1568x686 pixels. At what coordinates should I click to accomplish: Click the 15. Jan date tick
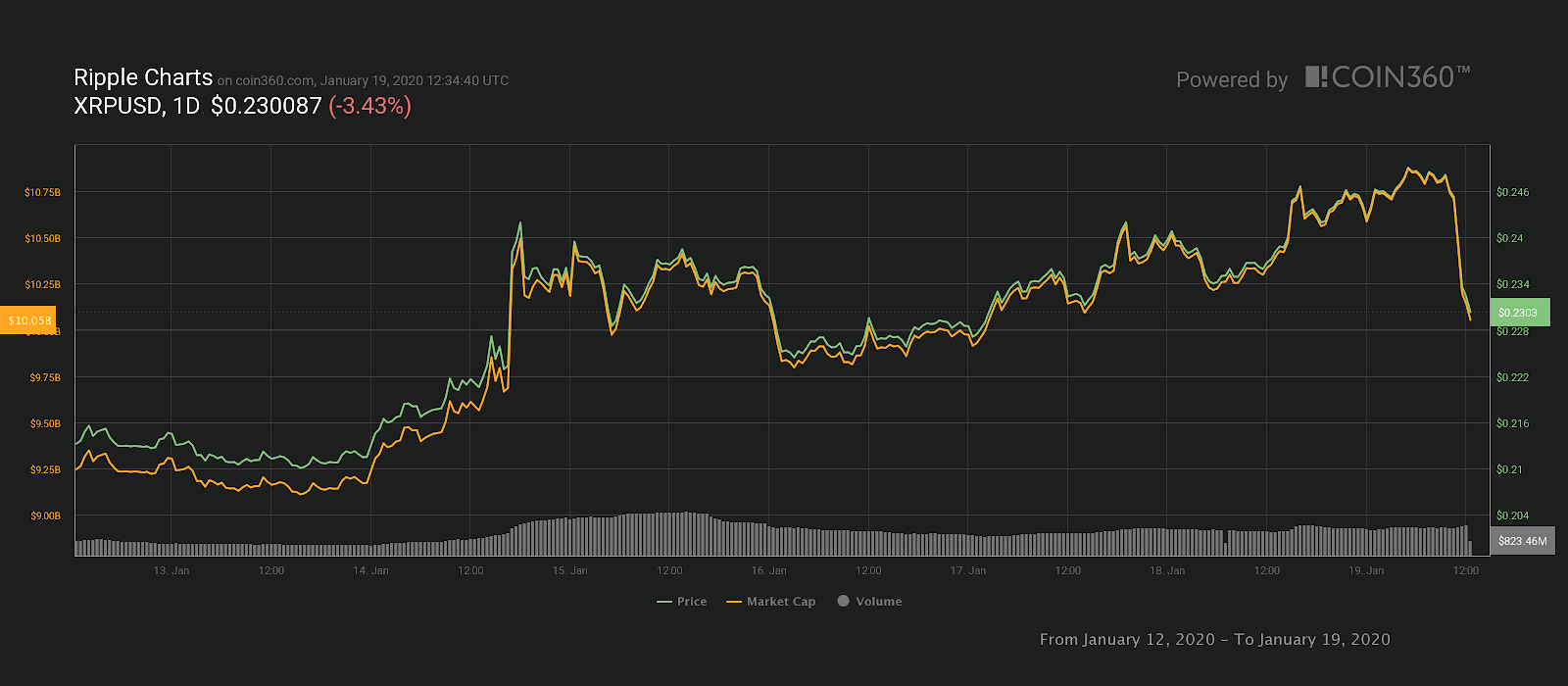[x=570, y=570]
